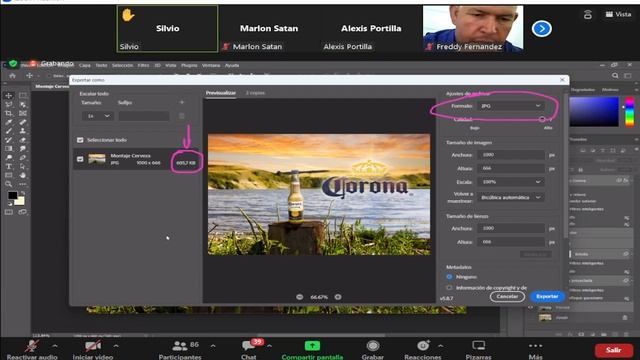Open Reacciones in Zoom

tap(422, 350)
